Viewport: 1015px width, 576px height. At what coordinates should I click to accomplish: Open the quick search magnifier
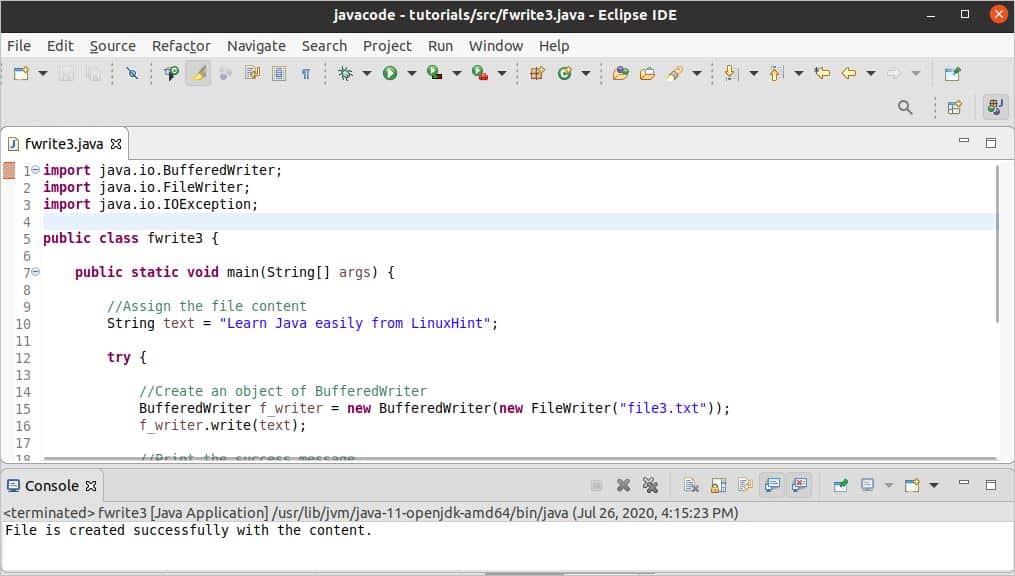click(903, 107)
